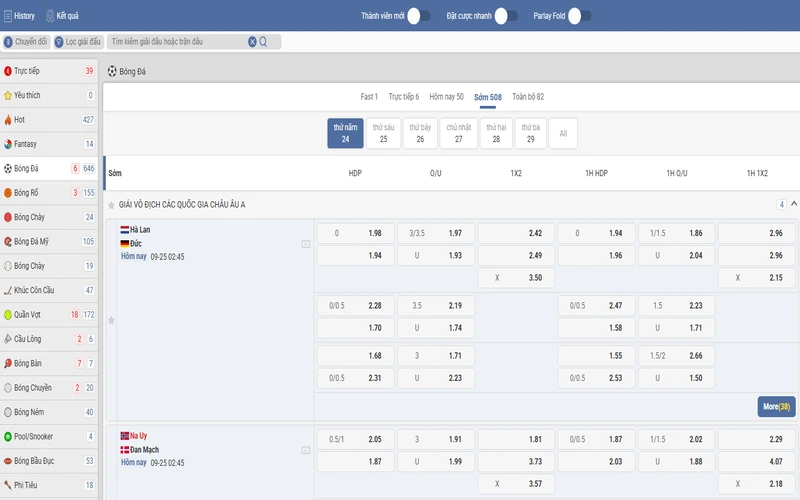Viewport: 800px width, 500px height.
Task: Bet Na Uy handicap 0.5/1 odds 2.05
Action: coord(356,439)
